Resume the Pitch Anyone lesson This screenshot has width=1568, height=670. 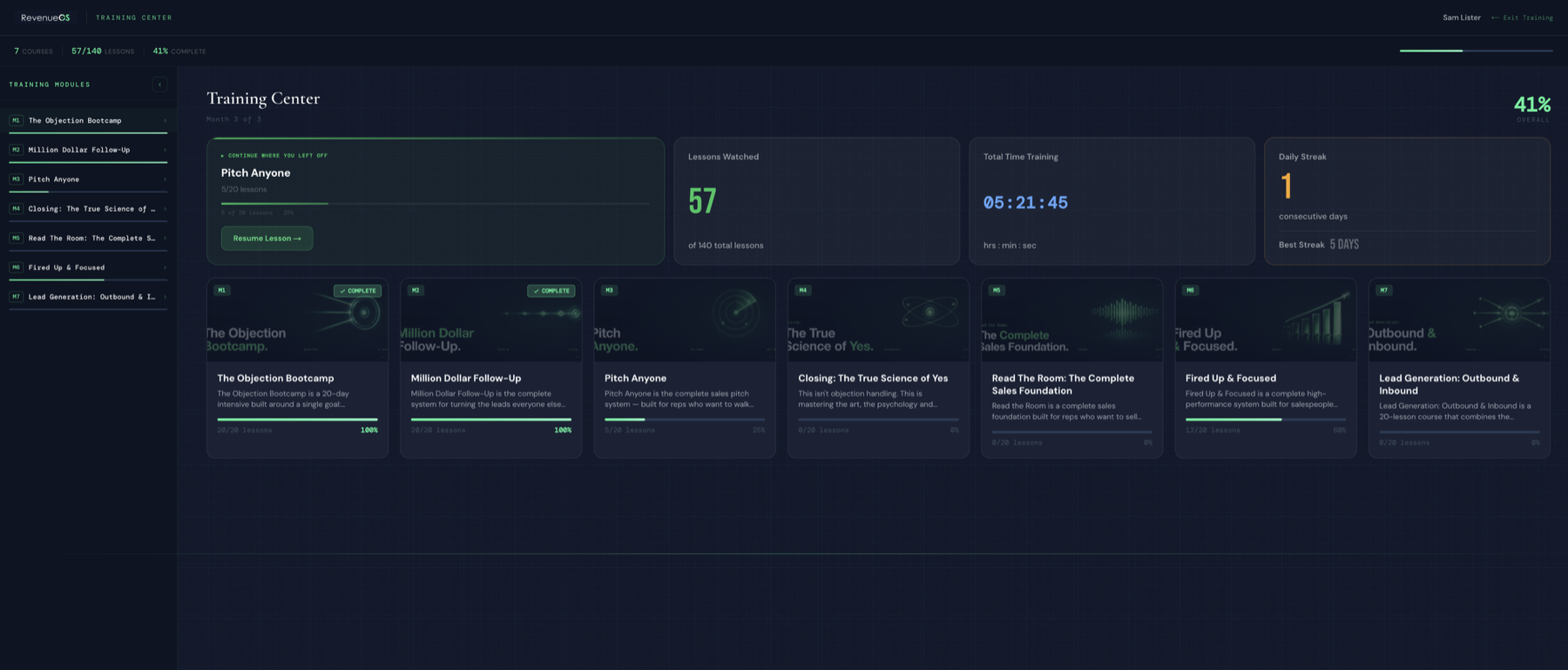click(x=267, y=238)
